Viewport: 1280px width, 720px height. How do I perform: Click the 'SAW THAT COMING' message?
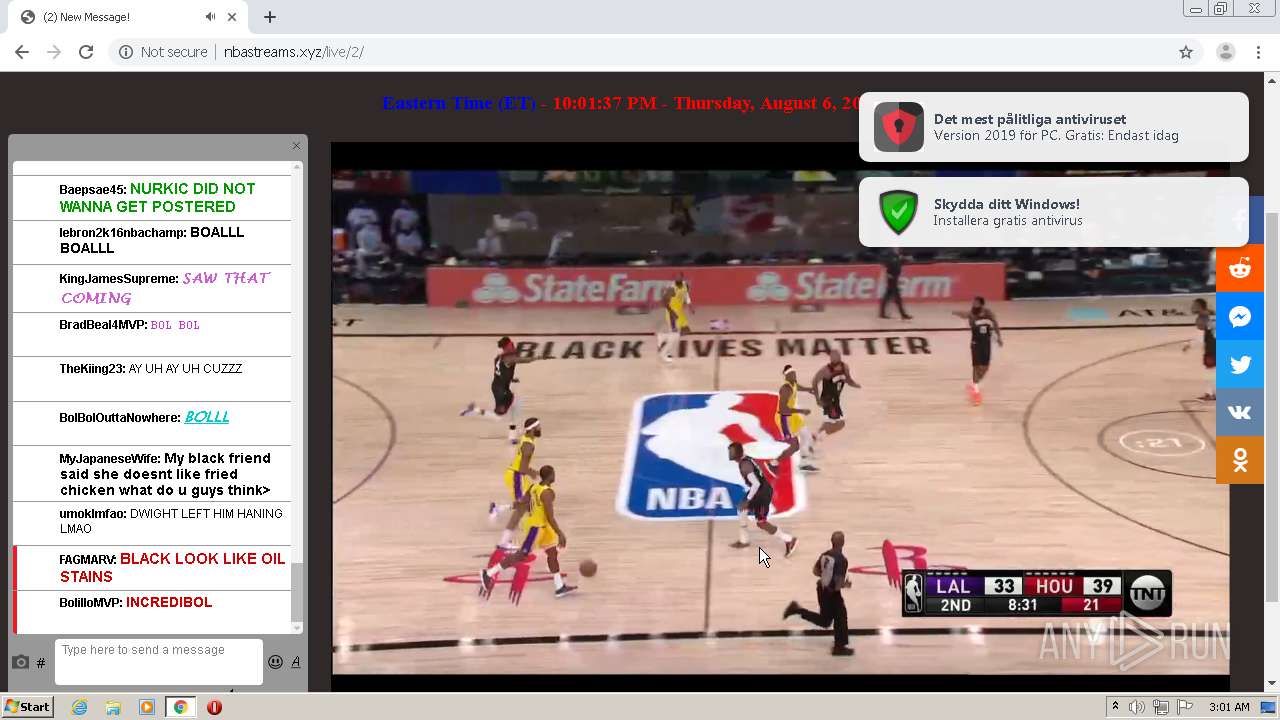tap(165, 288)
